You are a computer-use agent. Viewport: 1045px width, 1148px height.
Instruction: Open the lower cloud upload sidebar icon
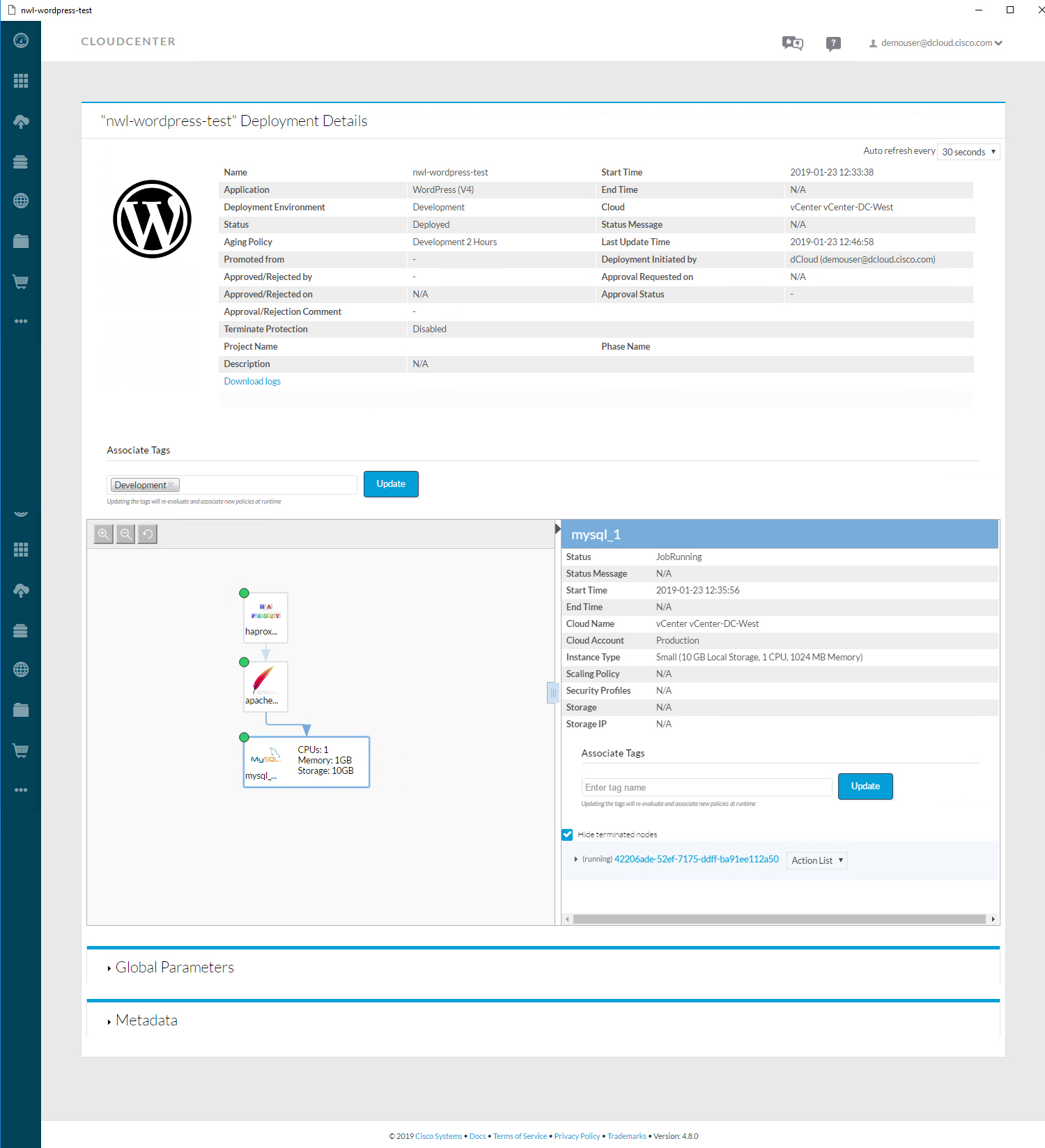21,590
